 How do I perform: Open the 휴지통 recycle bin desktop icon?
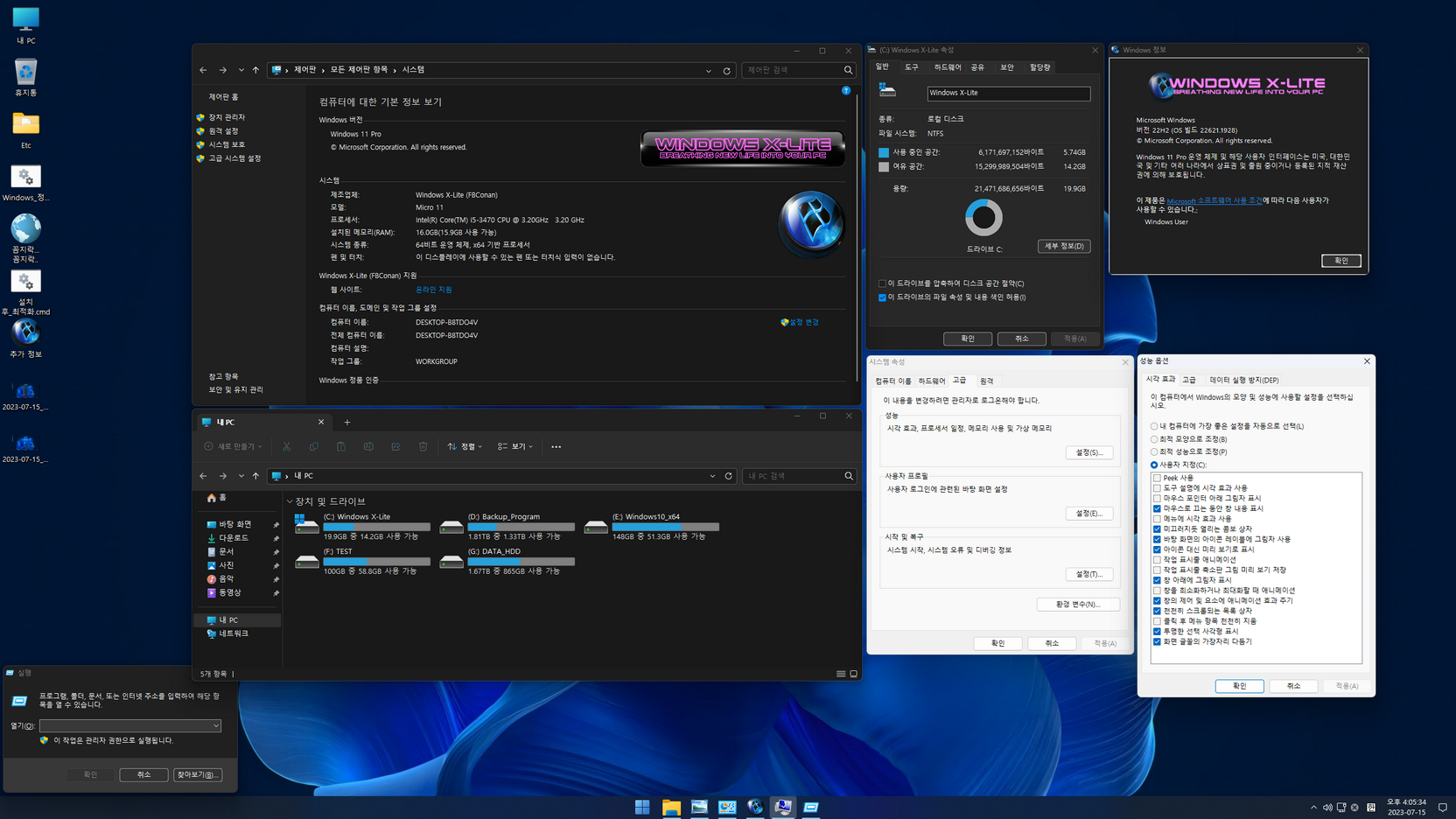tap(25, 77)
